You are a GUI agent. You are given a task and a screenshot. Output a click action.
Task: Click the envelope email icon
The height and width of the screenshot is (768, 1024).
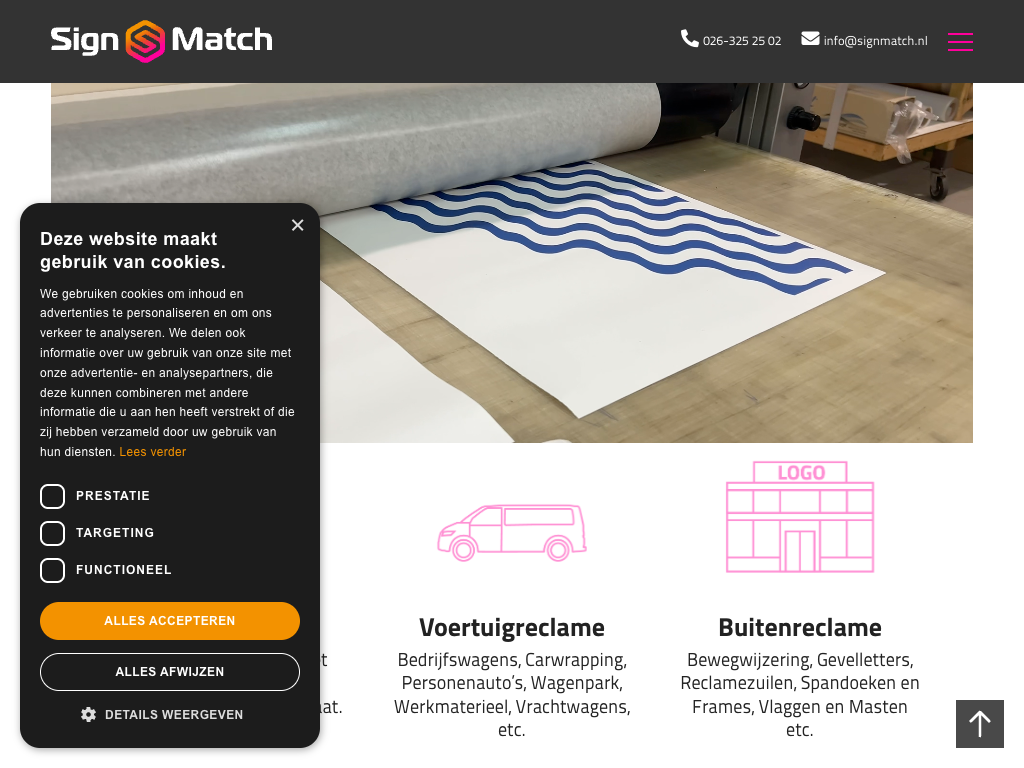(810, 39)
